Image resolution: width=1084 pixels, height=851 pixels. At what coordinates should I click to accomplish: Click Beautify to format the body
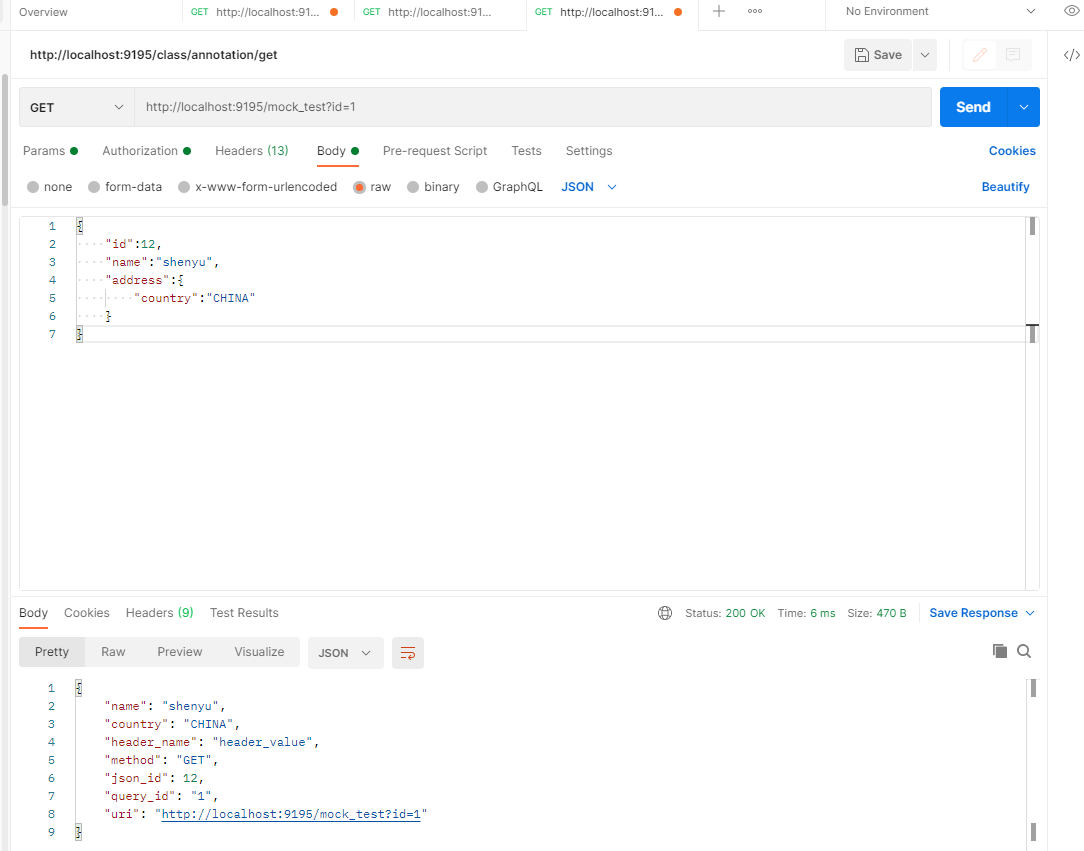1005,187
